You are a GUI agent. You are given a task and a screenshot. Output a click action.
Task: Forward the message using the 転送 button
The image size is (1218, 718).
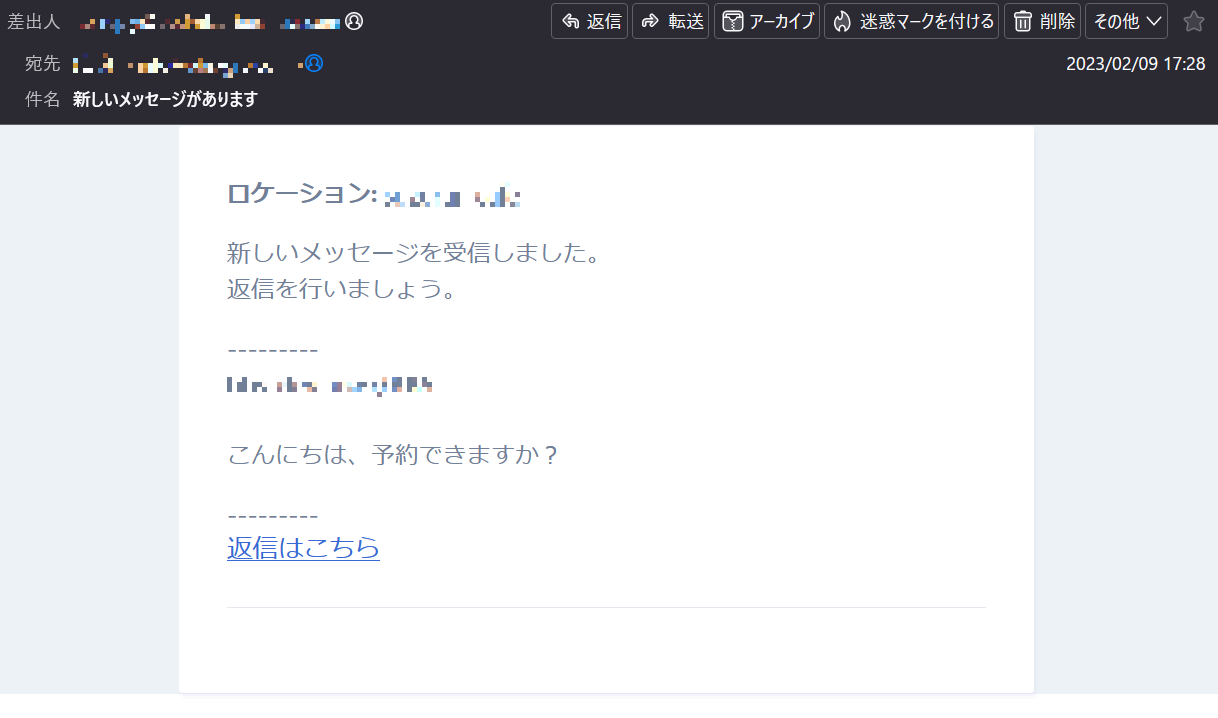pyautogui.click(x=671, y=21)
